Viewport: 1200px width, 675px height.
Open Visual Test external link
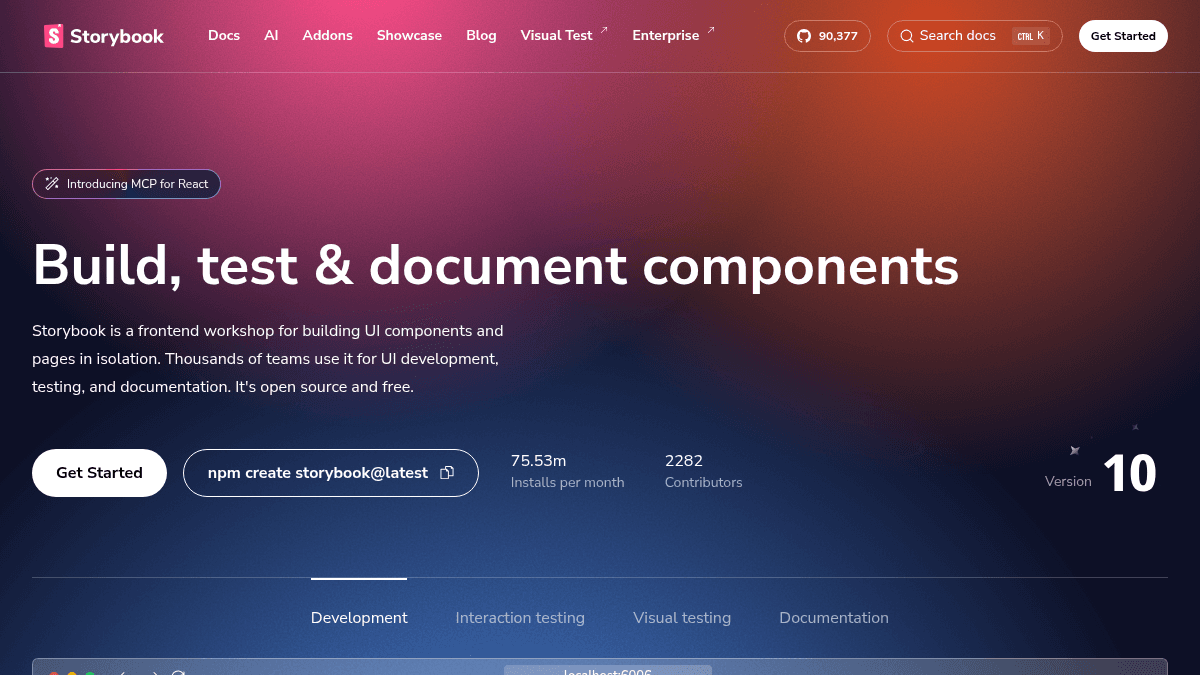[564, 35]
